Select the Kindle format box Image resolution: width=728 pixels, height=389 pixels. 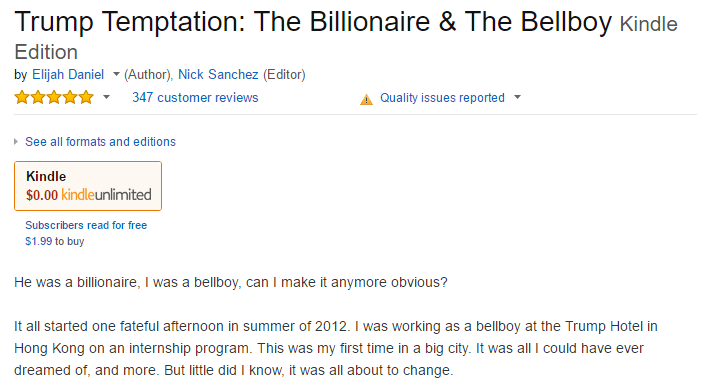pyautogui.click(x=88, y=186)
